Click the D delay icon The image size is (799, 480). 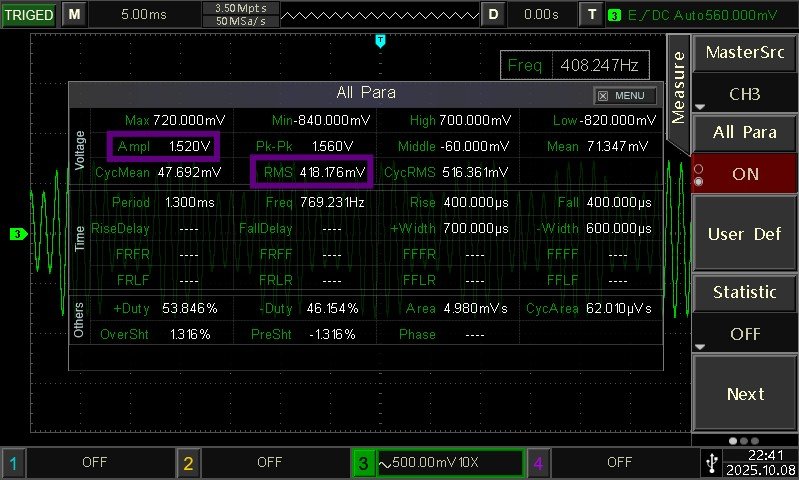point(493,14)
